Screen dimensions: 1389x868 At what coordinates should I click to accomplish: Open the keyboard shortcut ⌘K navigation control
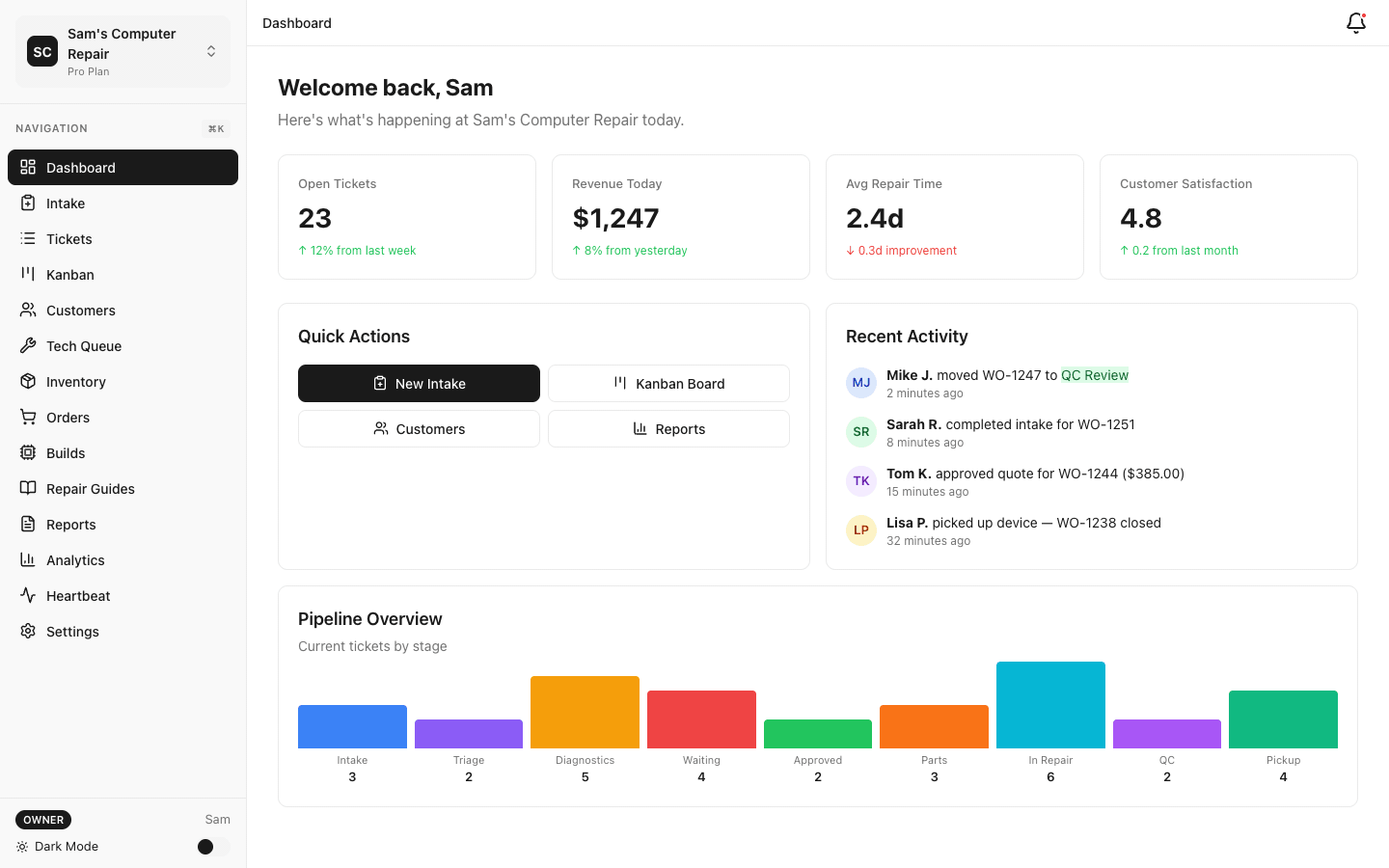click(215, 127)
